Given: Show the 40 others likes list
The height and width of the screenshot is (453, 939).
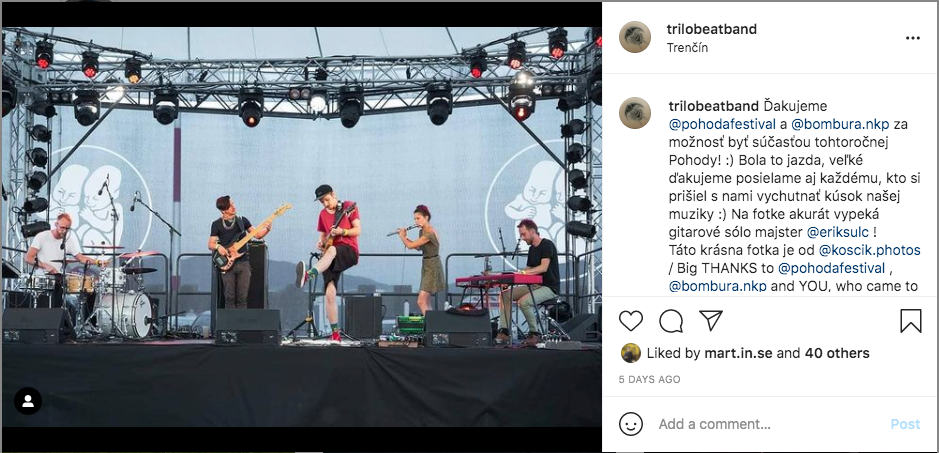Looking at the screenshot, I should pyautogui.click(x=837, y=353).
